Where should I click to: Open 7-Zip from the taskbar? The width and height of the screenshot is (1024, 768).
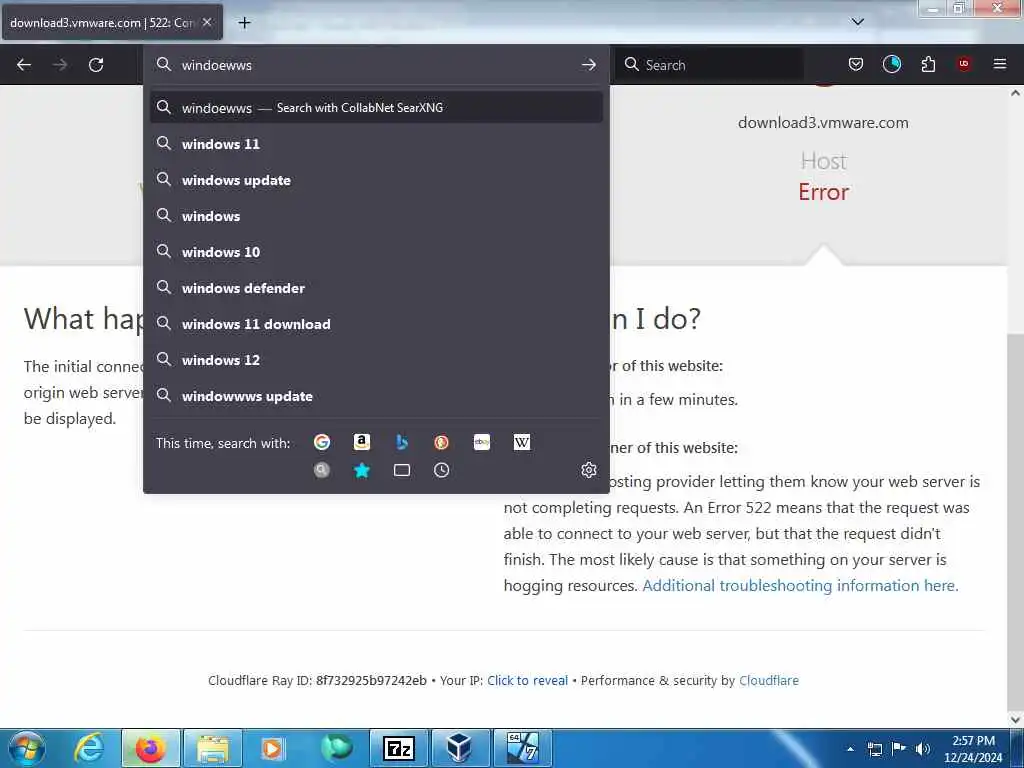(398, 748)
